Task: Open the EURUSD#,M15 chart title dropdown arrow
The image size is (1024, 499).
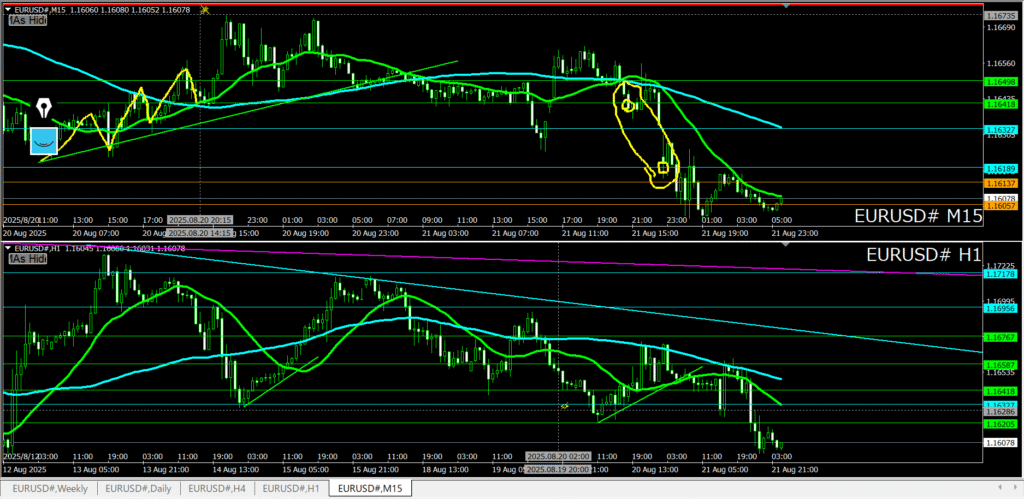Action: [9, 9]
